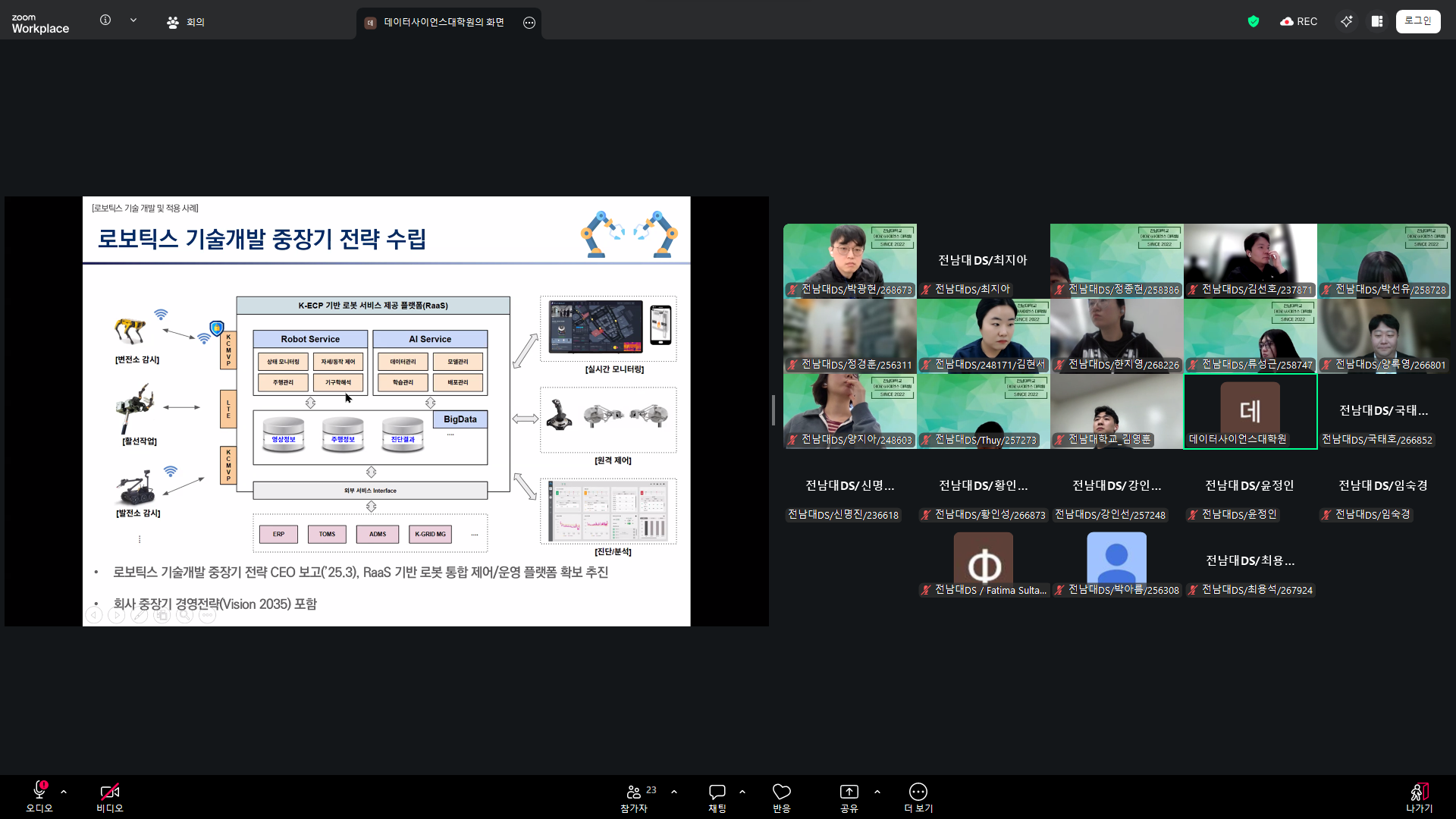Open the AI Companion sparkle icon
The width and height of the screenshot is (1456, 819).
(x=1346, y=21)
